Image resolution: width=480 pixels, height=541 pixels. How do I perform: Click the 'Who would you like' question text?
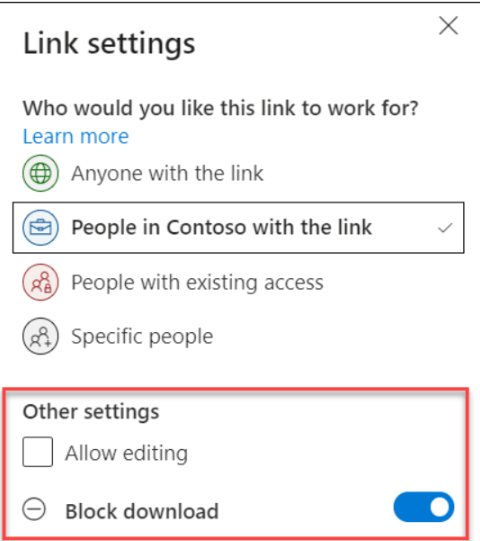coord(221,108)
